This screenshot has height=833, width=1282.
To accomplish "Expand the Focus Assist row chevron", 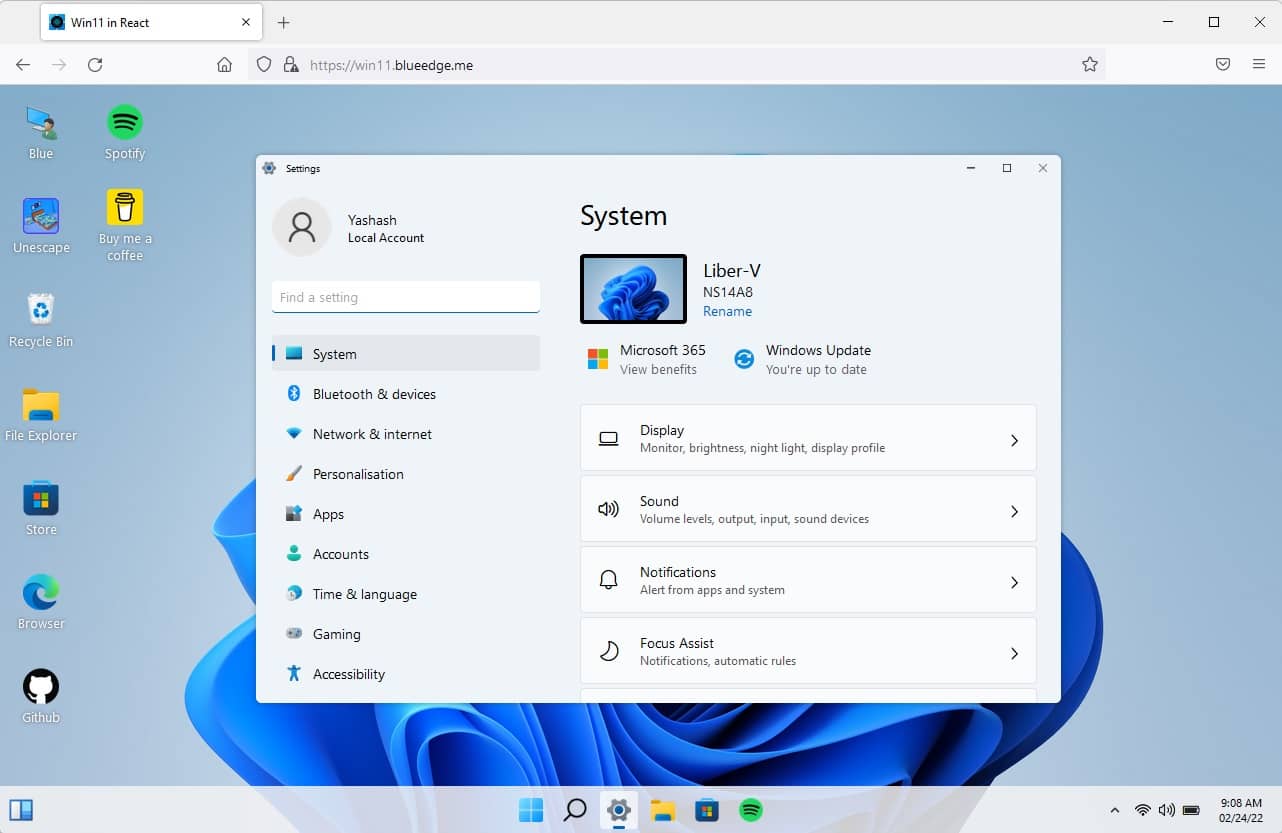I will tap(1014, 653).
